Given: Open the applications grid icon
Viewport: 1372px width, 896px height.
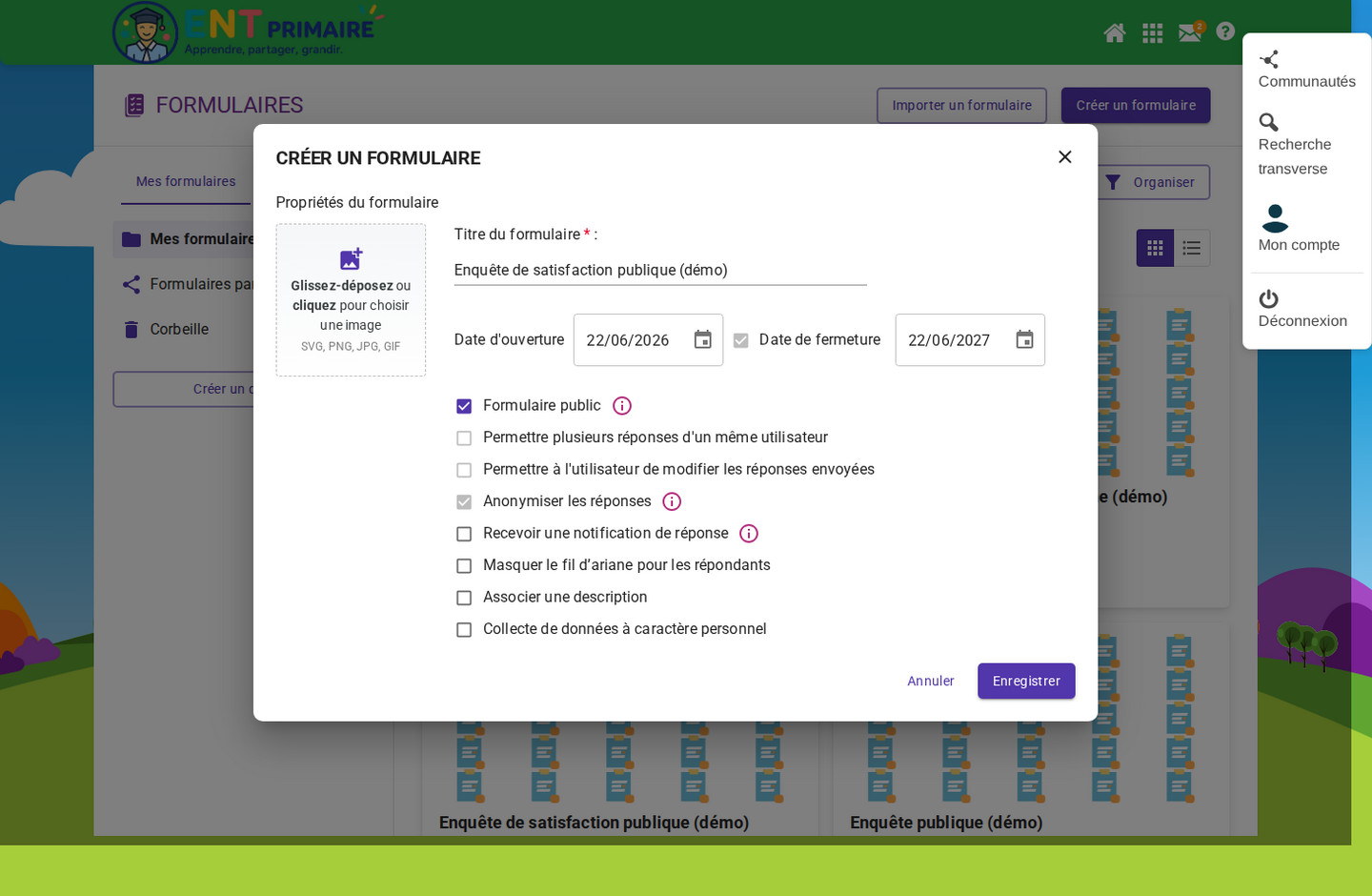Looking at the screenshot, I should [x=1153, y=33].
